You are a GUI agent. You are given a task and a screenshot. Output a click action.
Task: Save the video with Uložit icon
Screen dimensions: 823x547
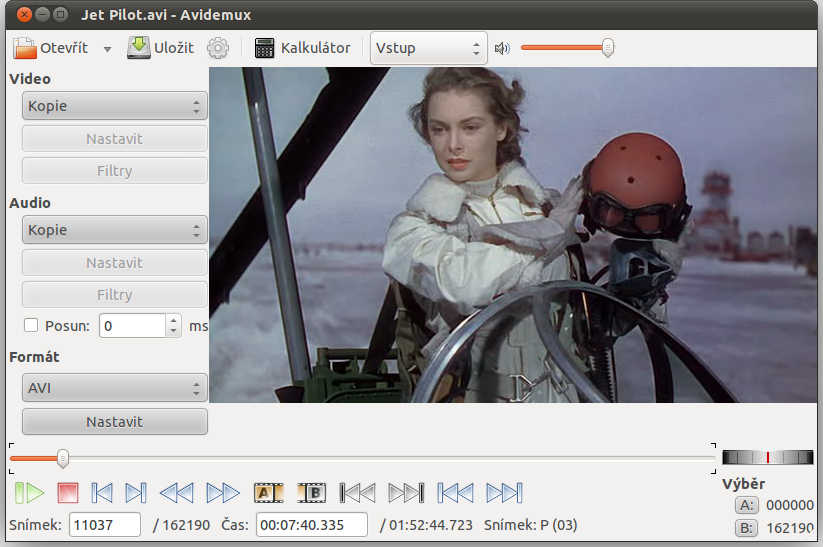click(x=139, y=48)
